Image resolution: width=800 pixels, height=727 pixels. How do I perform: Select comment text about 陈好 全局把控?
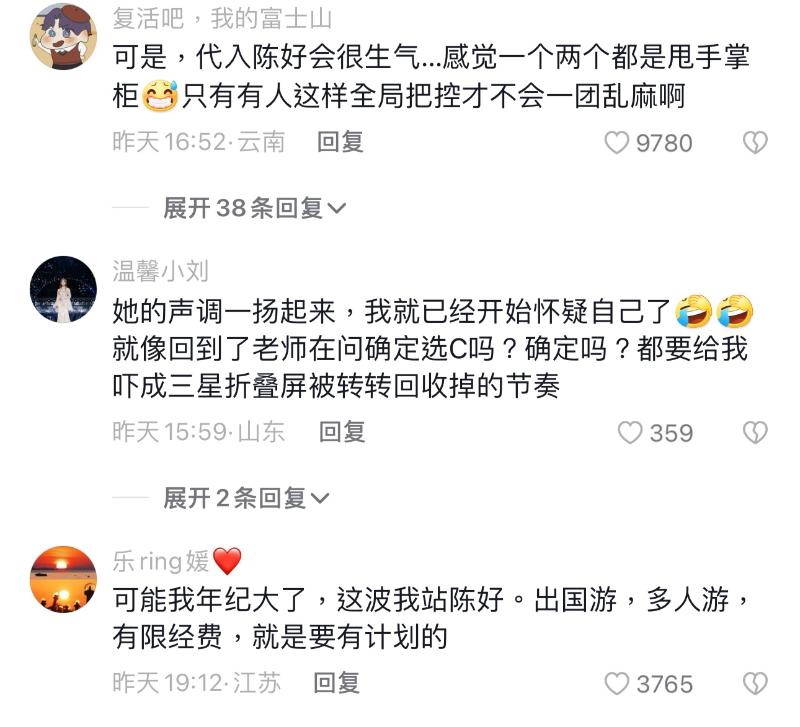pyautogui.click(x=431, y=76)
